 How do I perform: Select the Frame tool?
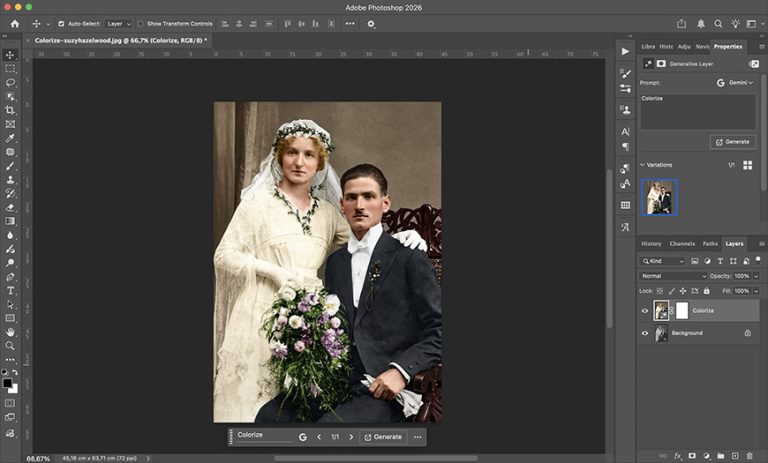tap(10, 124)
